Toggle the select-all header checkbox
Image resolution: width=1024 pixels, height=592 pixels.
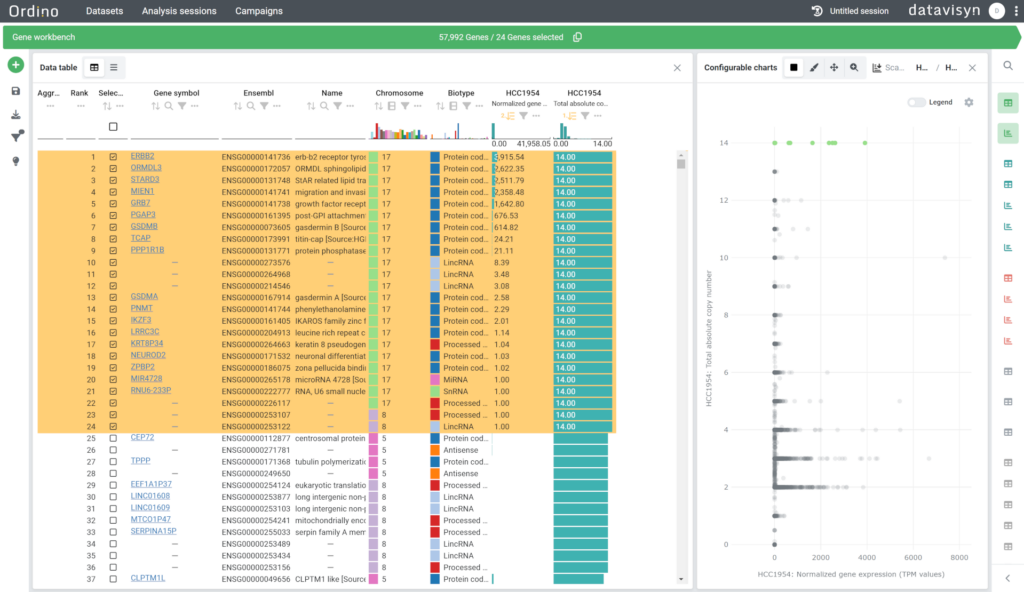click(x=113, y=127)
